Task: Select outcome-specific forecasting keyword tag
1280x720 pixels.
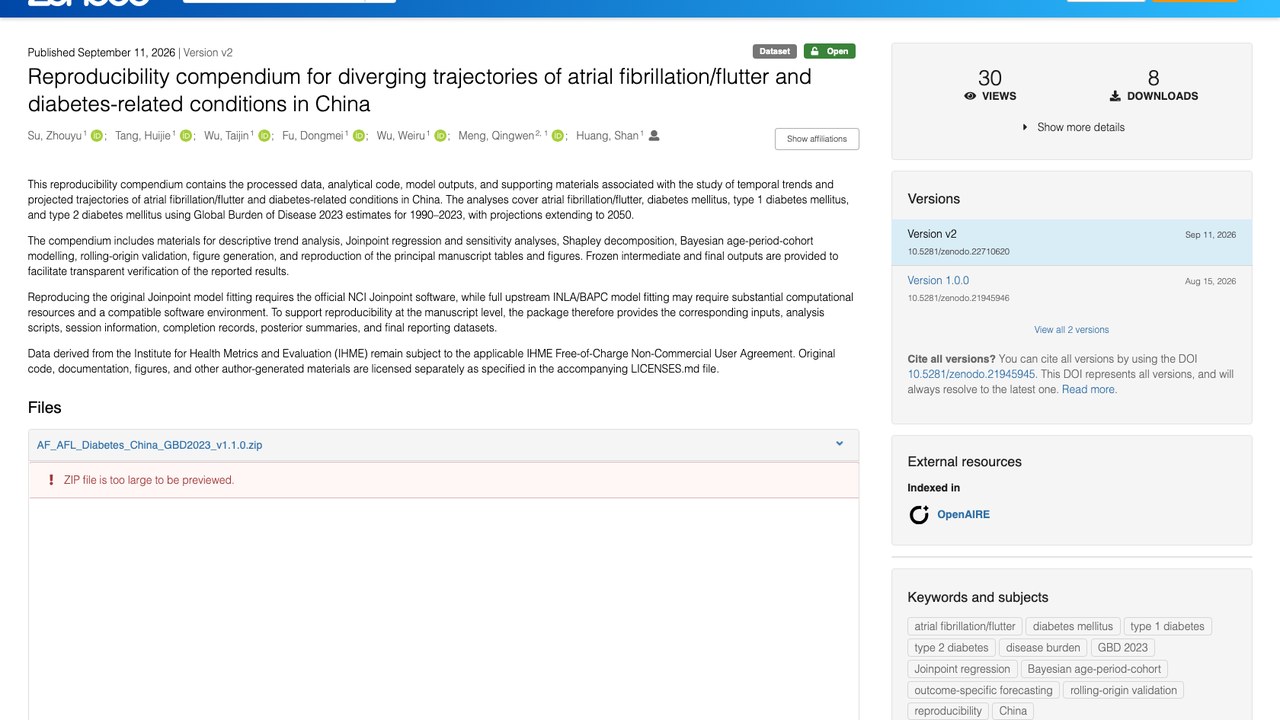Action: point(983,690)
